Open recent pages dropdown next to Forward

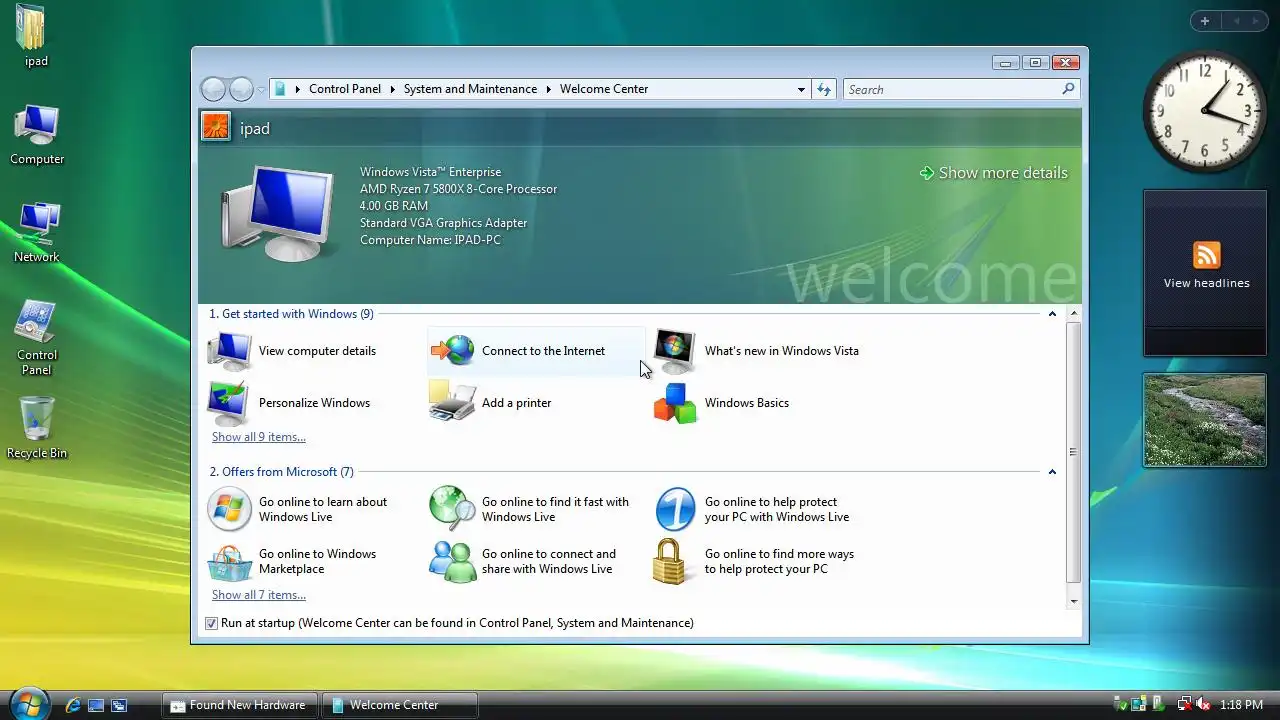[x=261, y=90]
